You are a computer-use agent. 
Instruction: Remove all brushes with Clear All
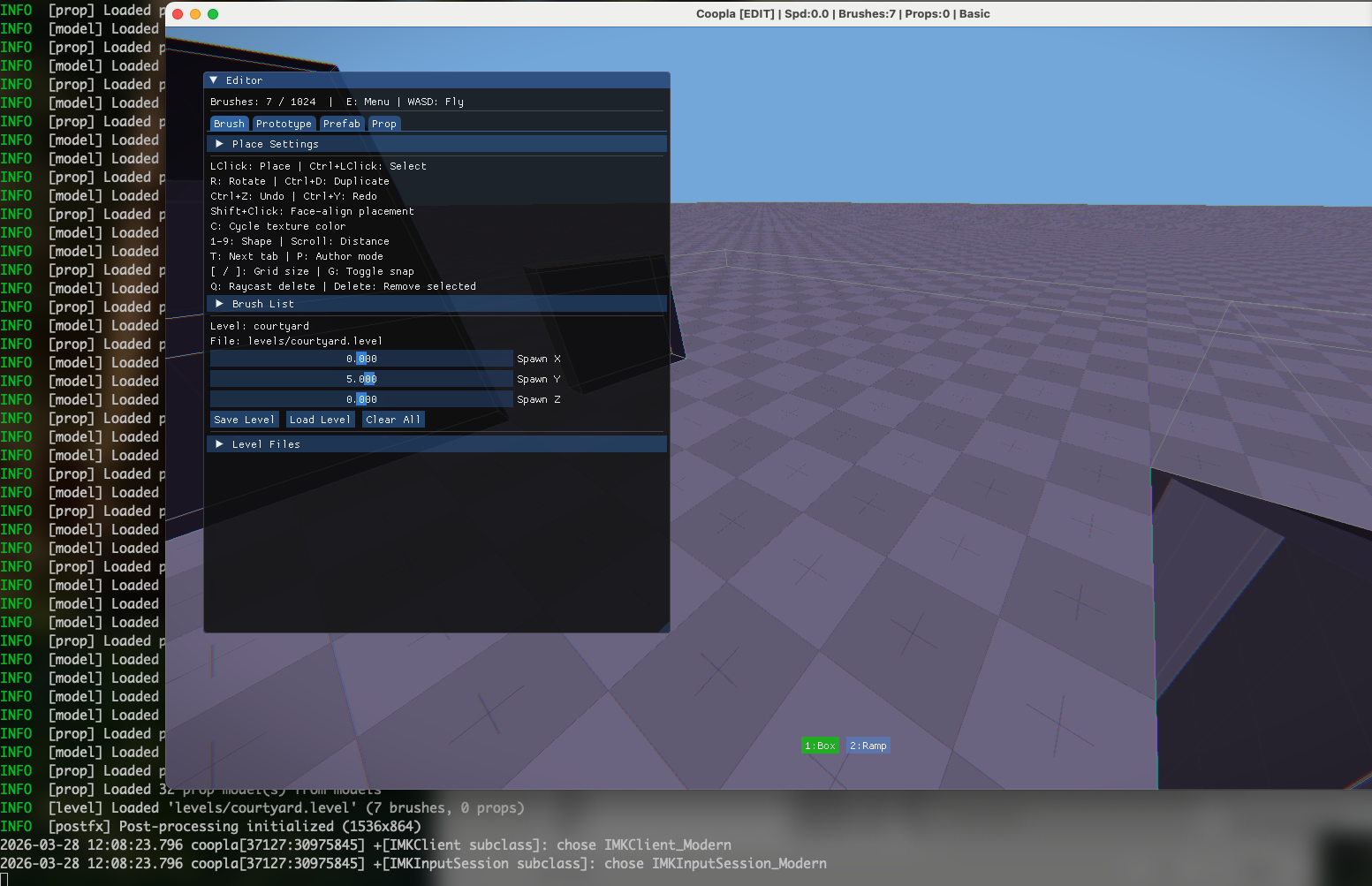[393, 419]
